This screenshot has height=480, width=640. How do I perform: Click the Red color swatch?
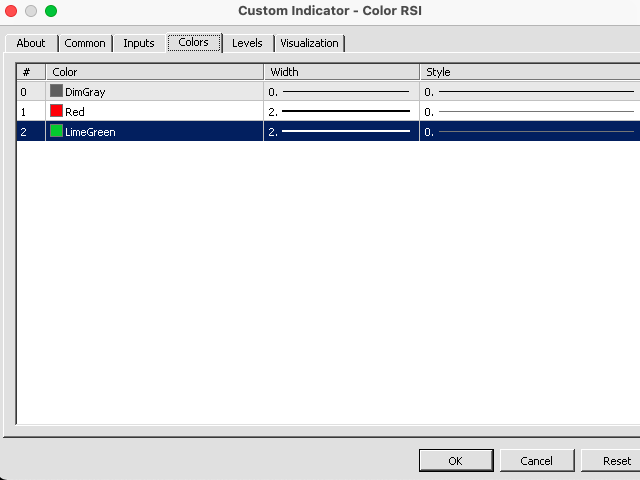click(56, 111)
